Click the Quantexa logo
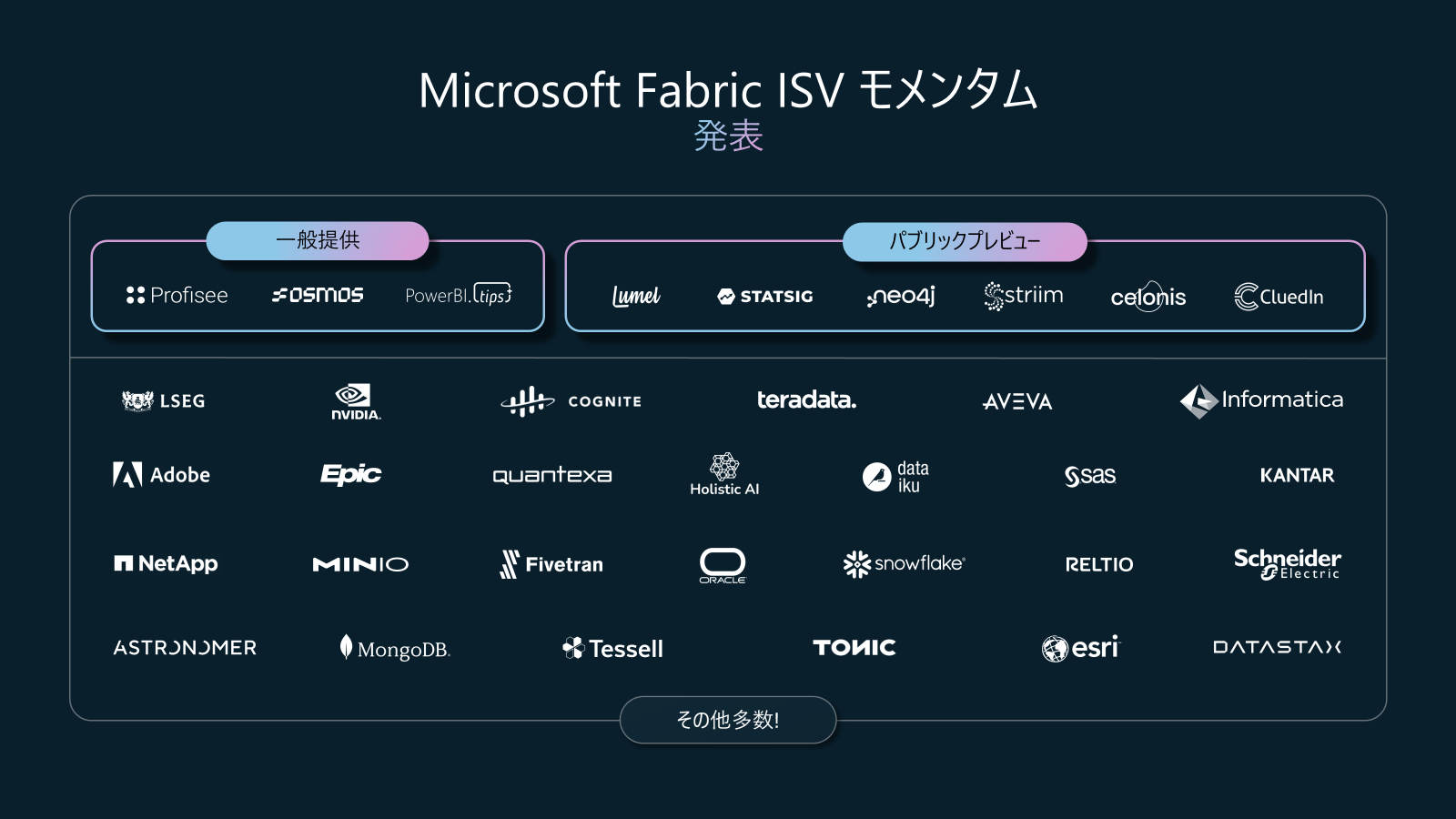1456x819 pixels. point(552,475)
